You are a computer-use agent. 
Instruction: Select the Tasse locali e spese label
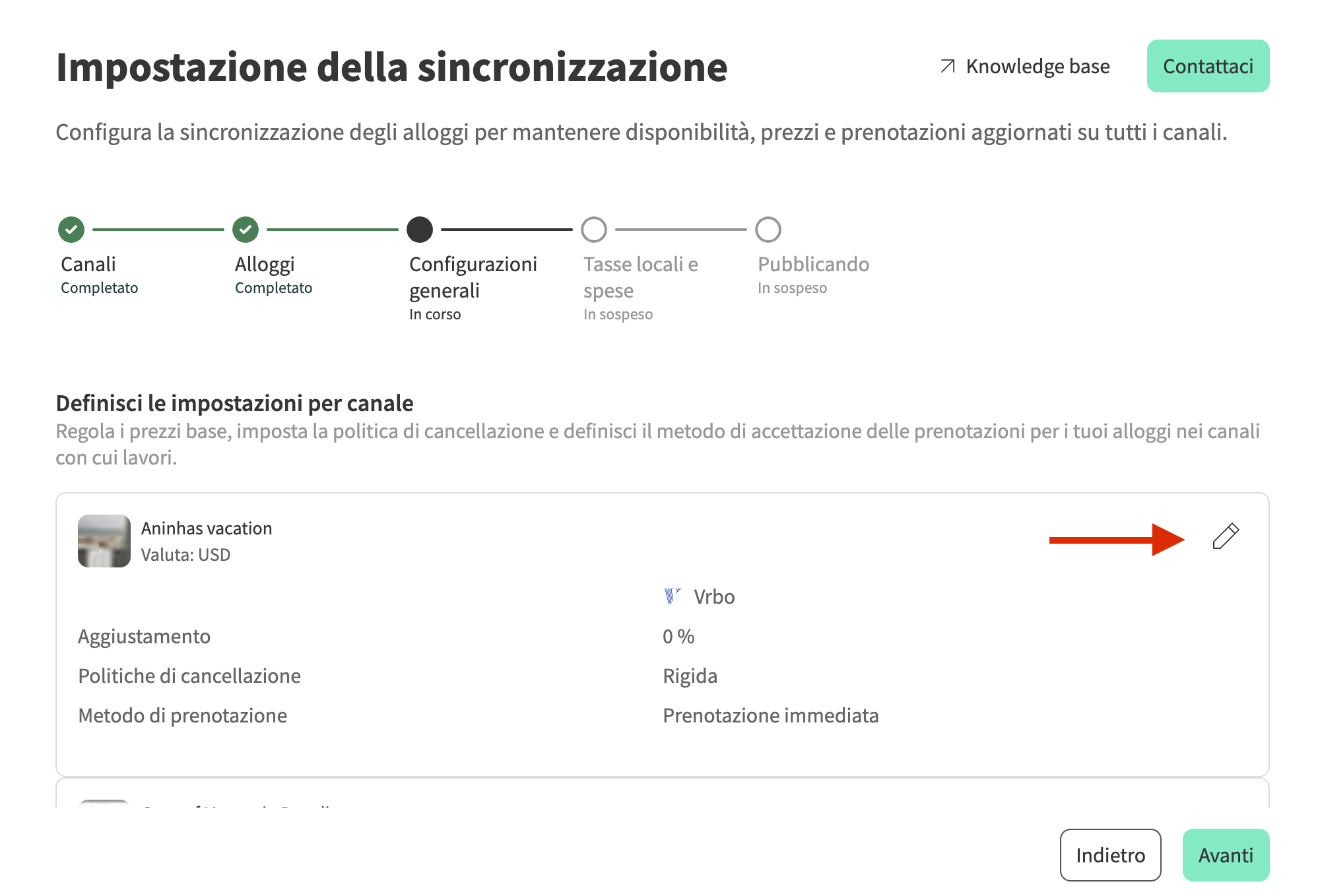[x=640, y=277]
